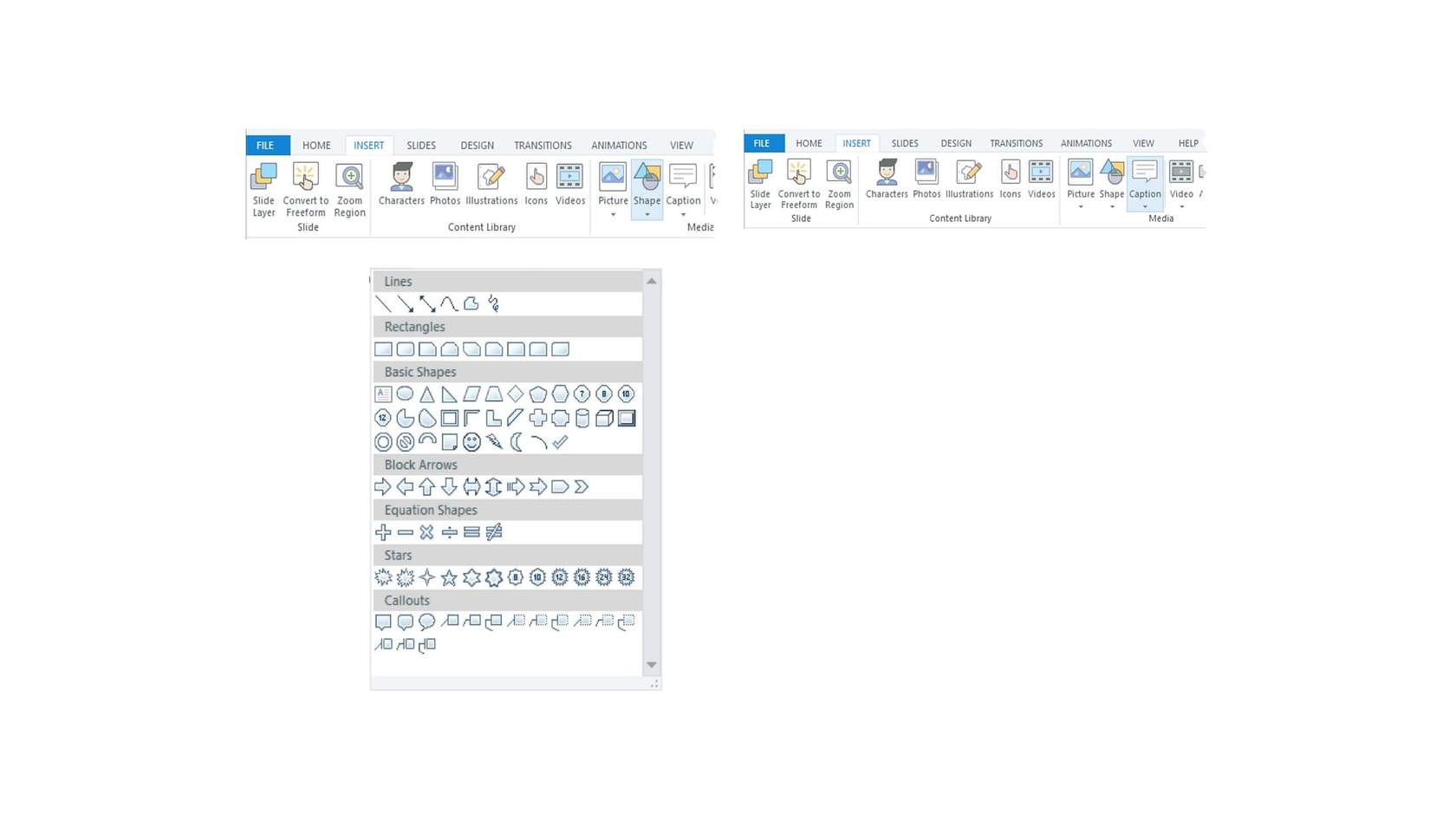The width and height of the screenshot is (1456, 820).
Task: Choose the cube basic shape
Action: (604, 419)
